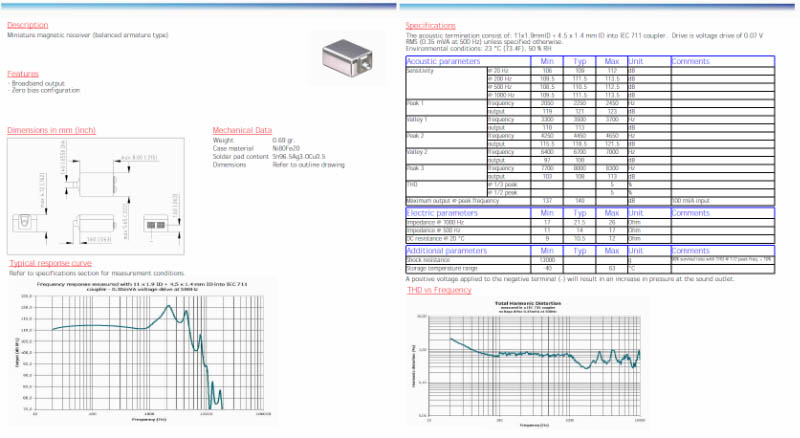Click the 'Weight' label in Mechanical Data
Image resolution: width=800 pixels, height=438 pixels.
coord(223,140)
